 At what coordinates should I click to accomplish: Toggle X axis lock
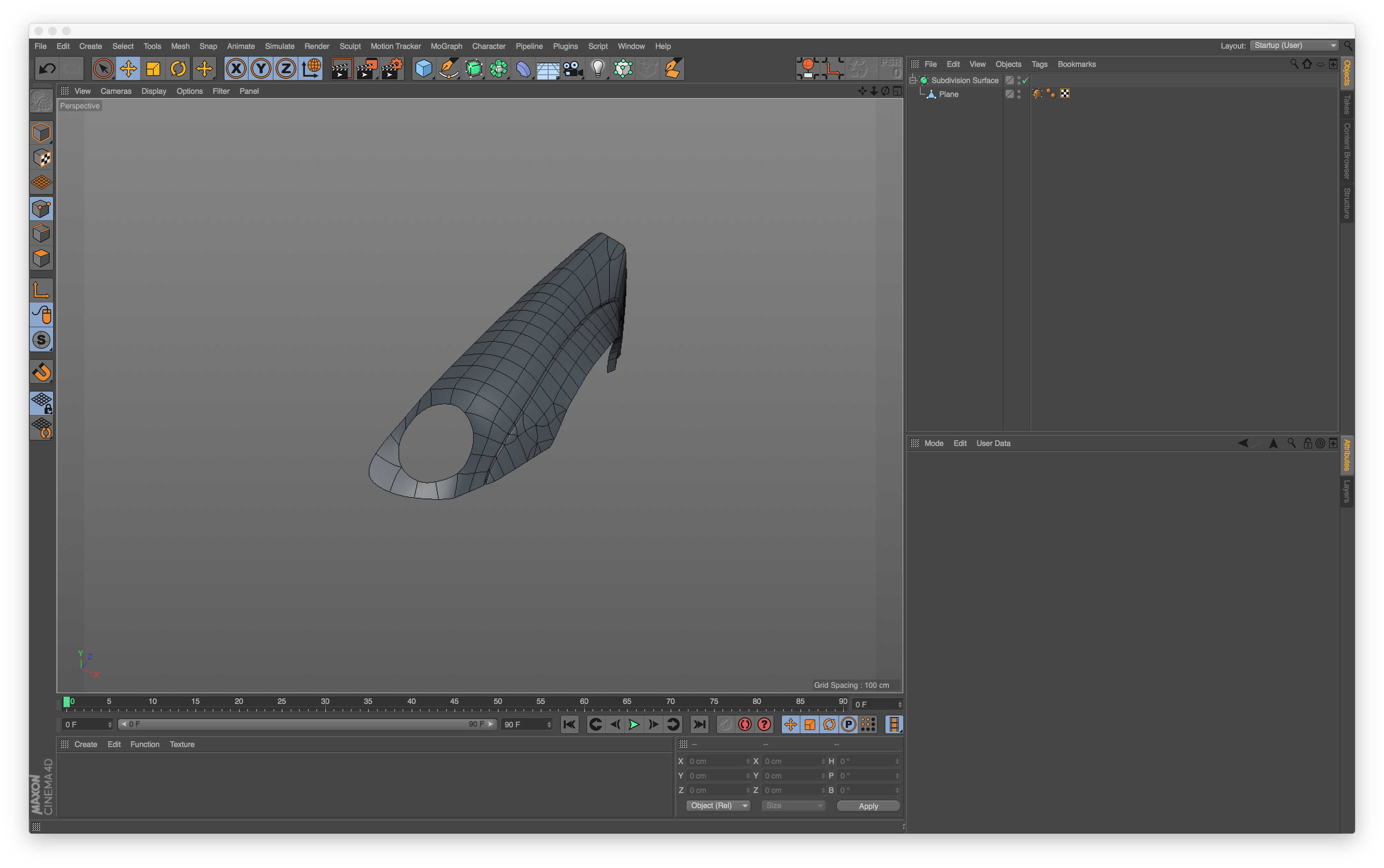[236, 69]
